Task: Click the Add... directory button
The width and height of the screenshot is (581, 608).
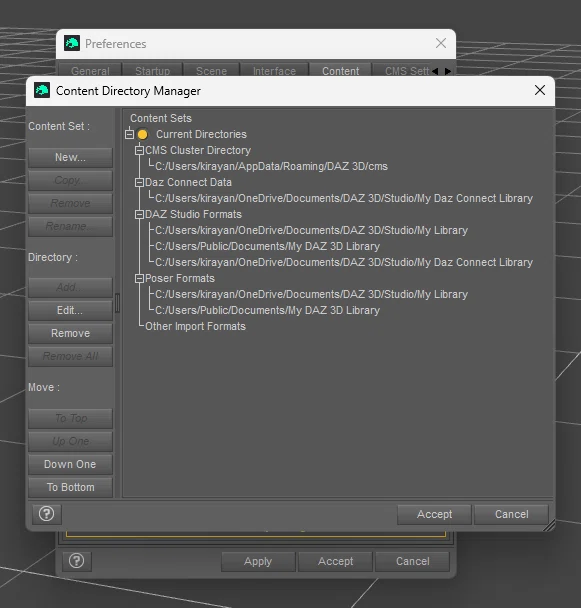Action: pos(70,287)
